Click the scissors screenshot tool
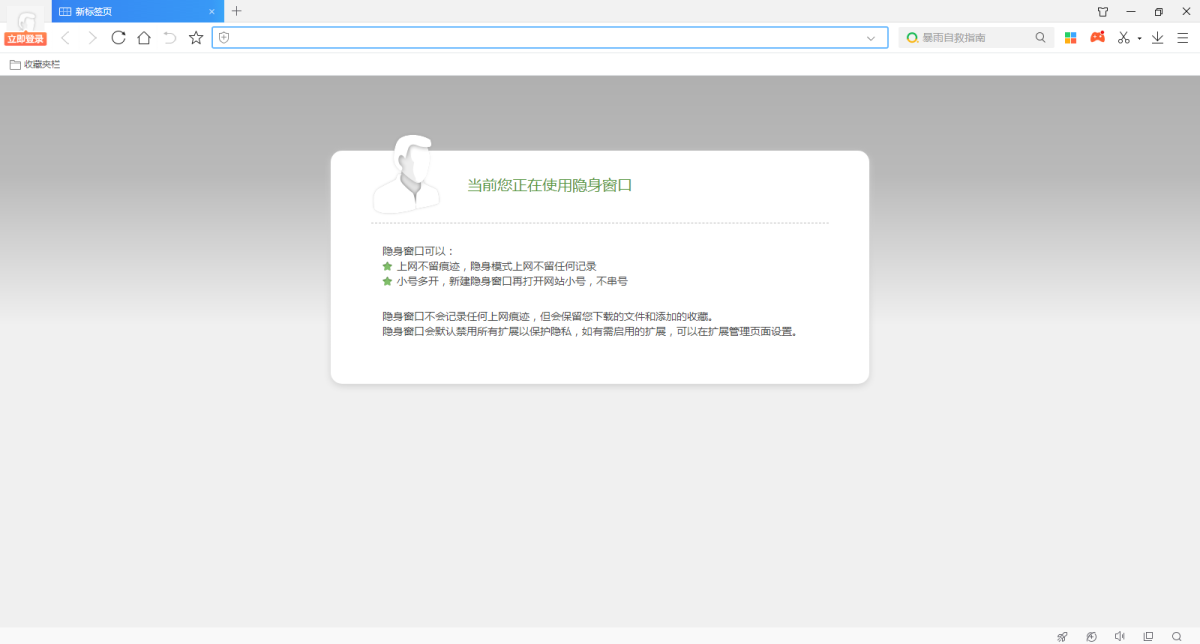Image resolution: width=1200 pixels, height=644 pixels. coord(1124,38)
